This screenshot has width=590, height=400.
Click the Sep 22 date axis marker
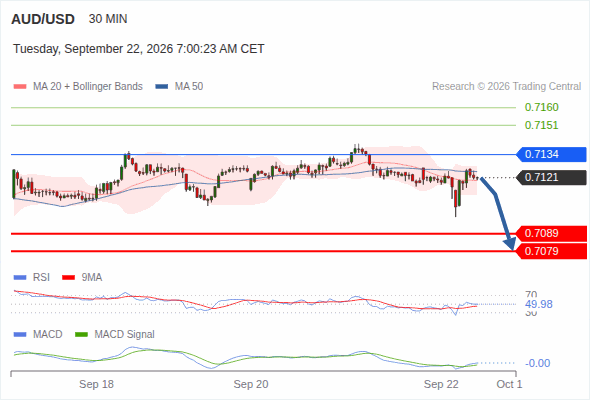(441, 384)
